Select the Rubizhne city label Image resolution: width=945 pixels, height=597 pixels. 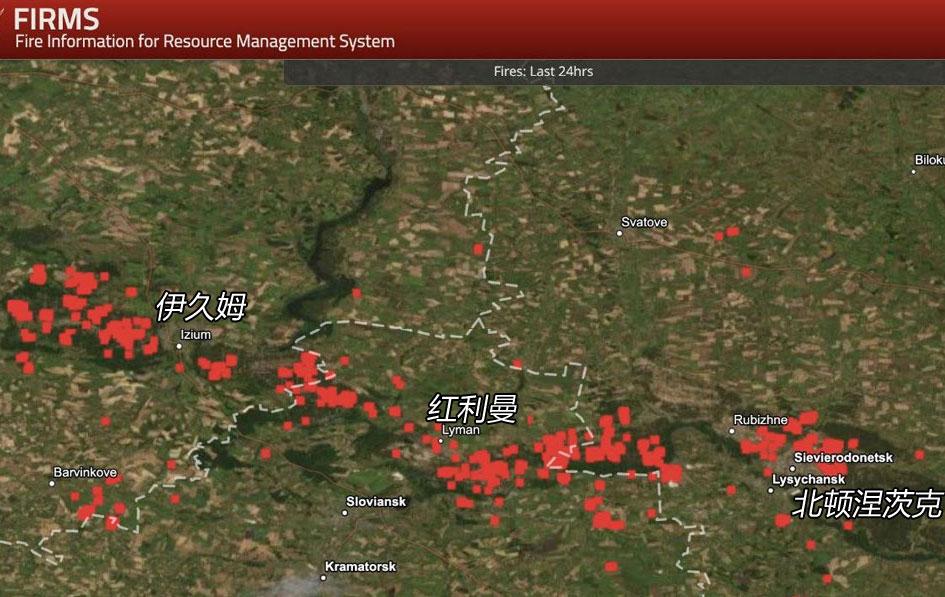click(x=760, y=419)
